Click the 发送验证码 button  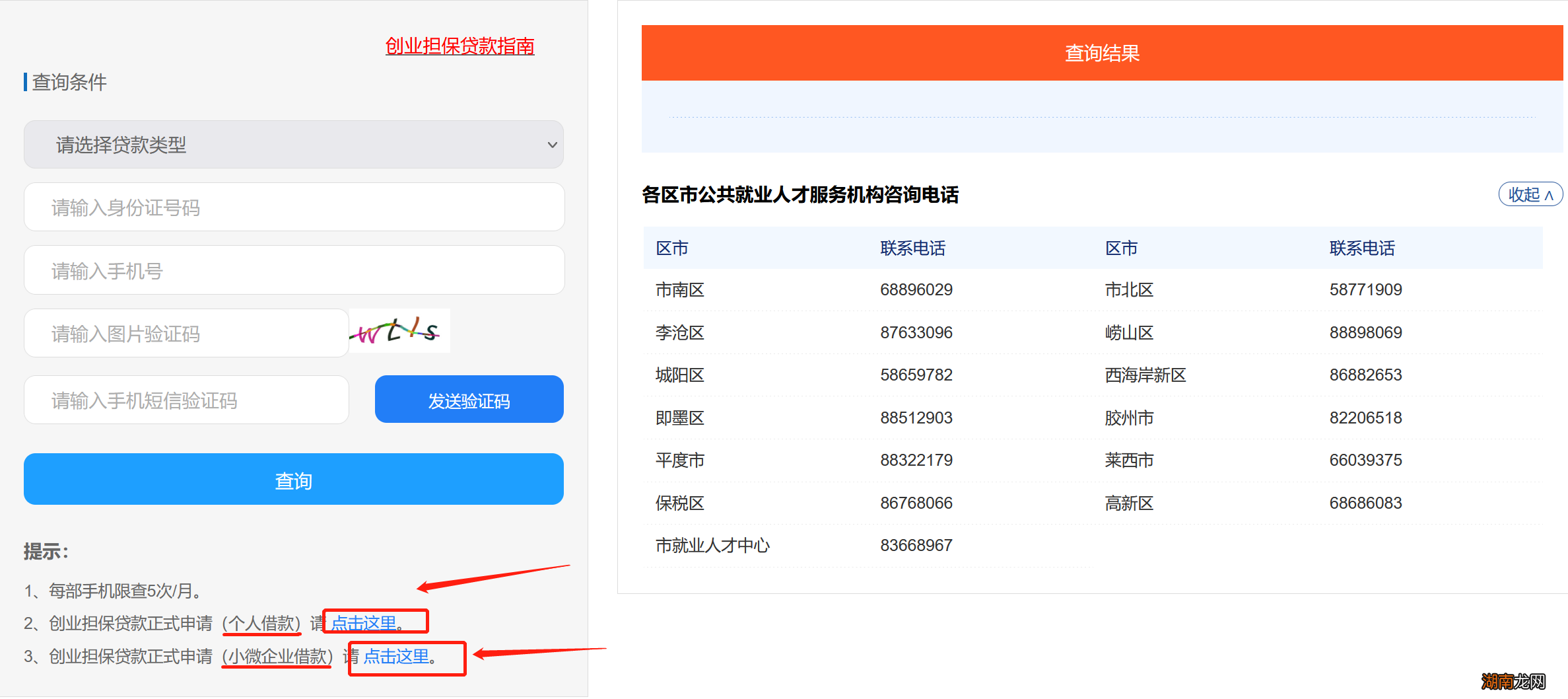click(469, 399)
